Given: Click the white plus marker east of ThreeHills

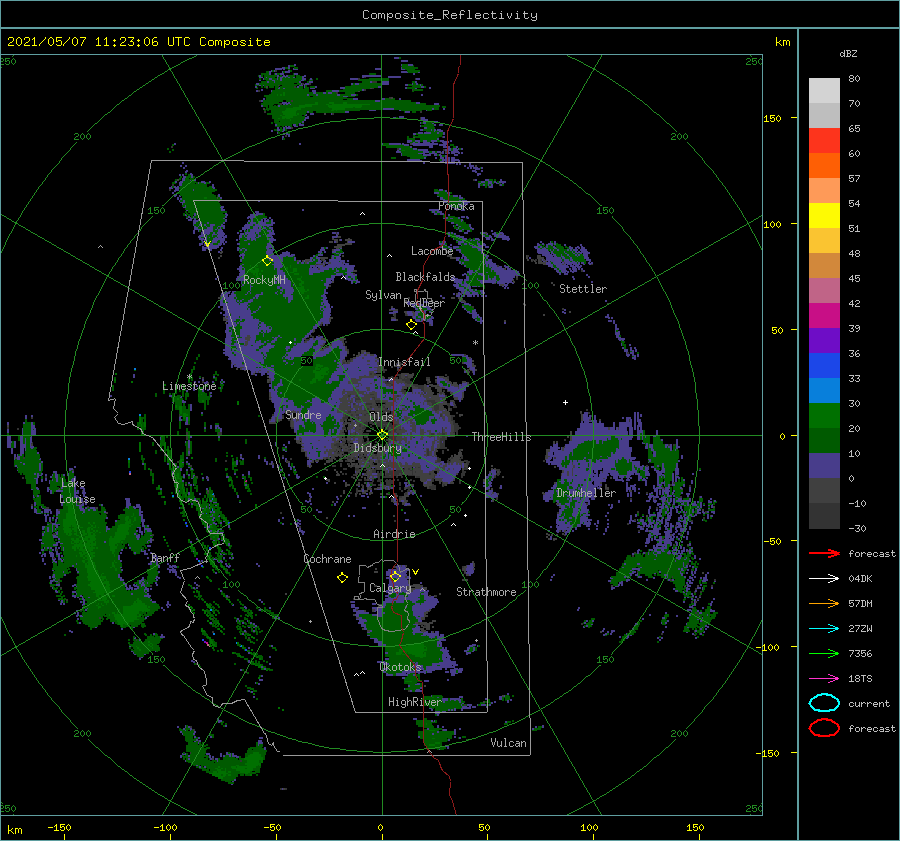Looking at the screenshot, I should 565,402.
